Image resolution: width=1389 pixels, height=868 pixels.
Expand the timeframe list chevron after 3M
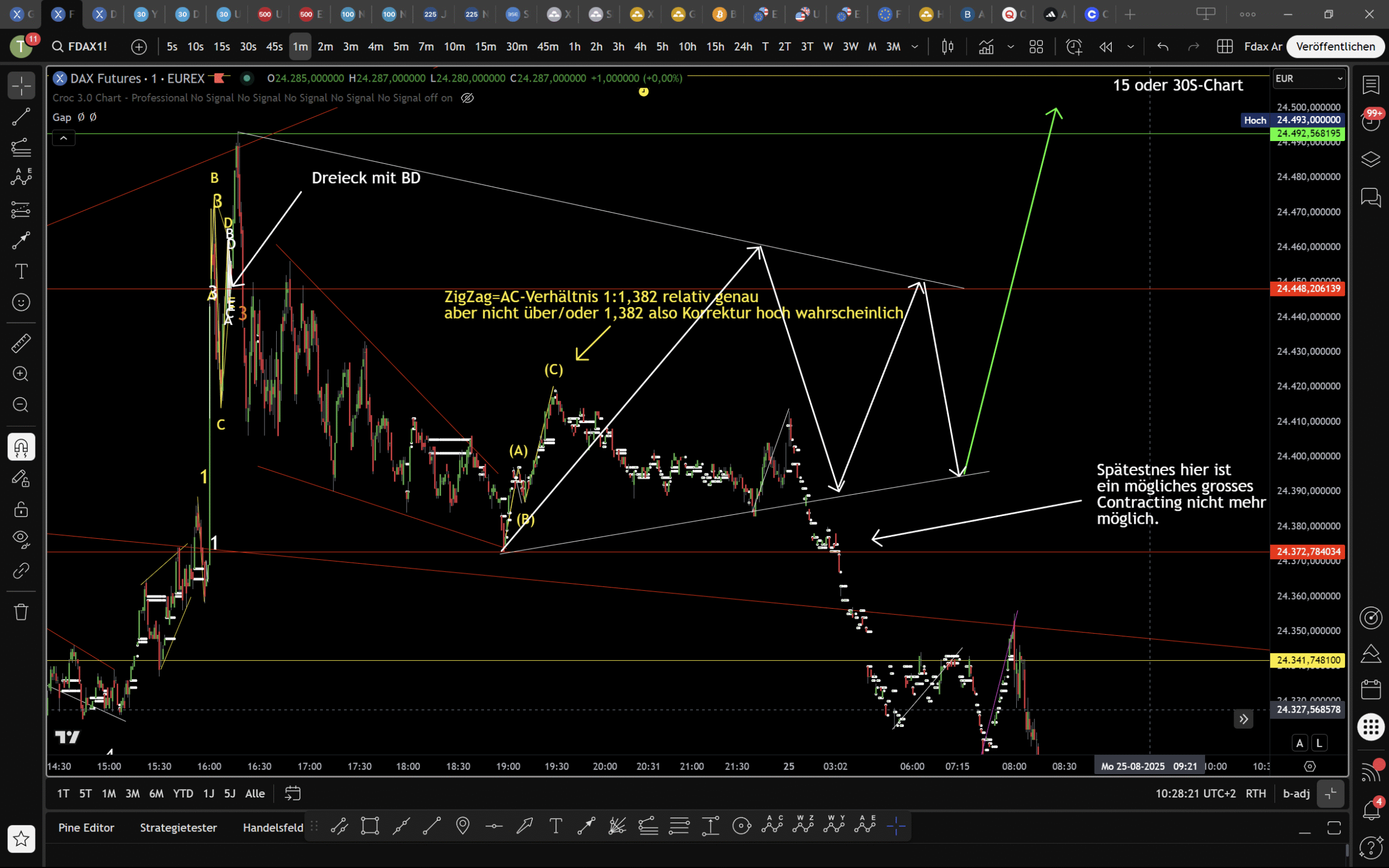pos(915,47)
